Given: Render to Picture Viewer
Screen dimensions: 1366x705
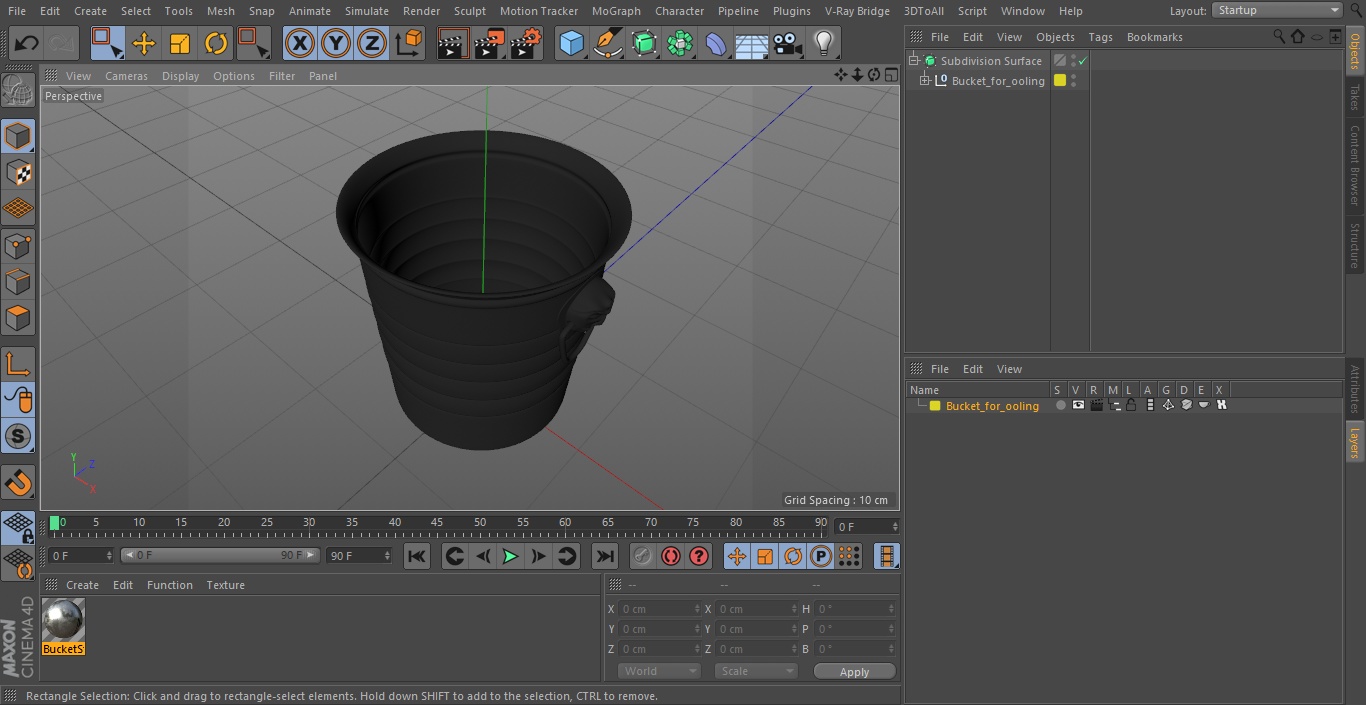Looking at the screenshot, I should tap(489, 44).
